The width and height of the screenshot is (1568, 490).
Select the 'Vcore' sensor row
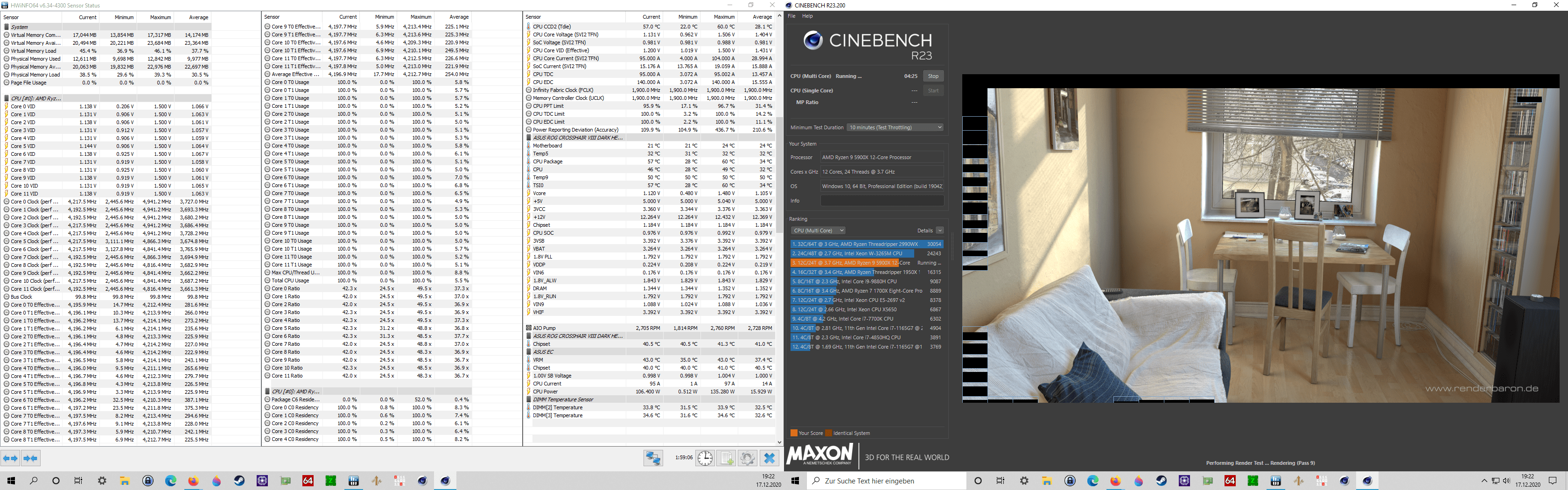tap(650, 194)
